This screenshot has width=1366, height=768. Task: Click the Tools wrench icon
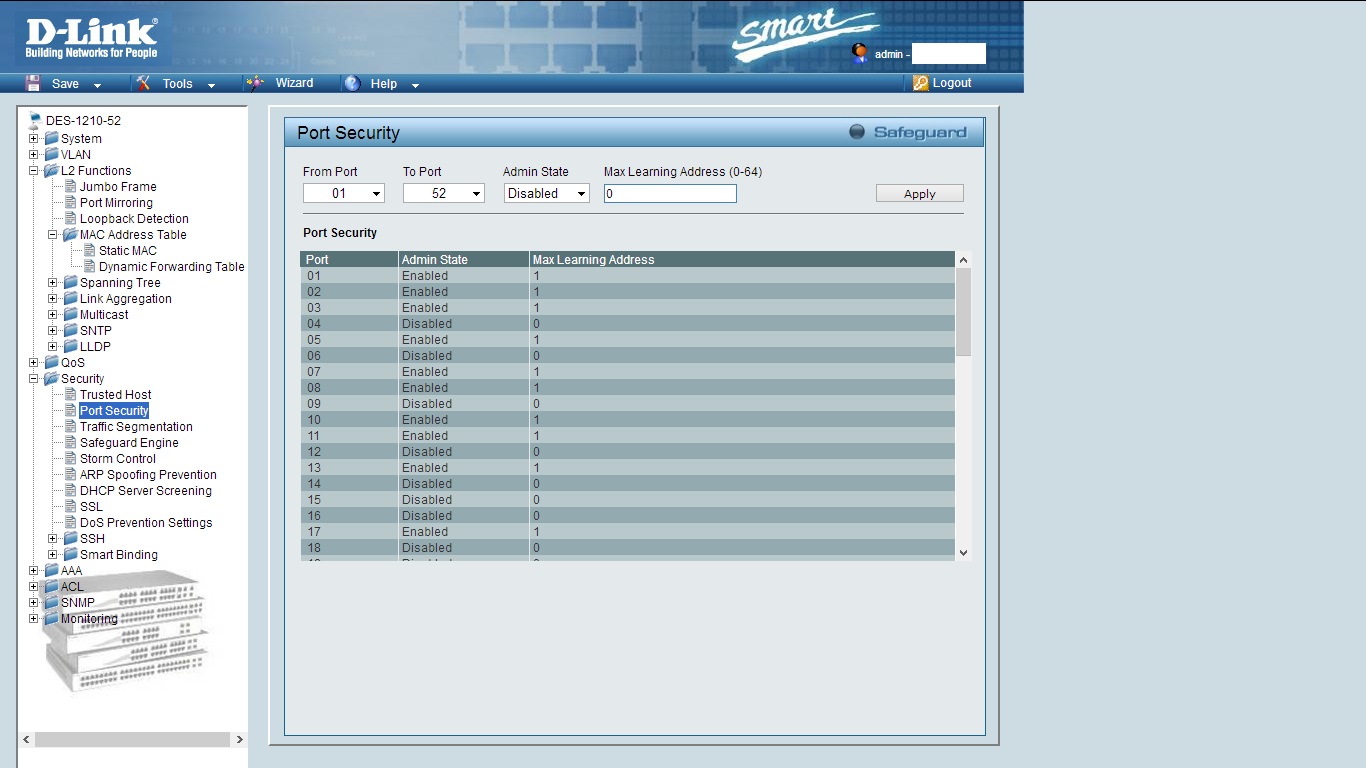pyautogui.click(x=144, y=83)
